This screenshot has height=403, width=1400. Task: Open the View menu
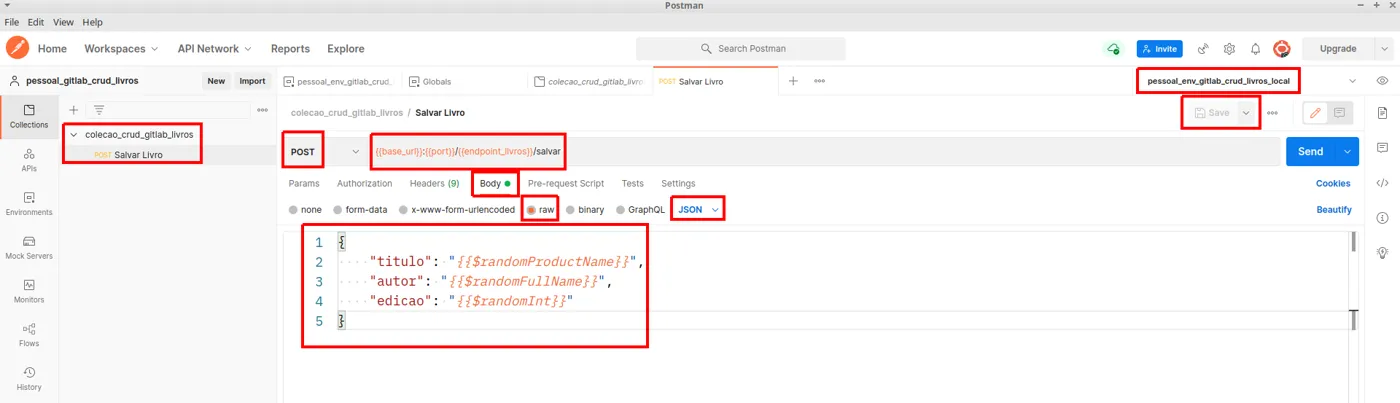point(63,22)
